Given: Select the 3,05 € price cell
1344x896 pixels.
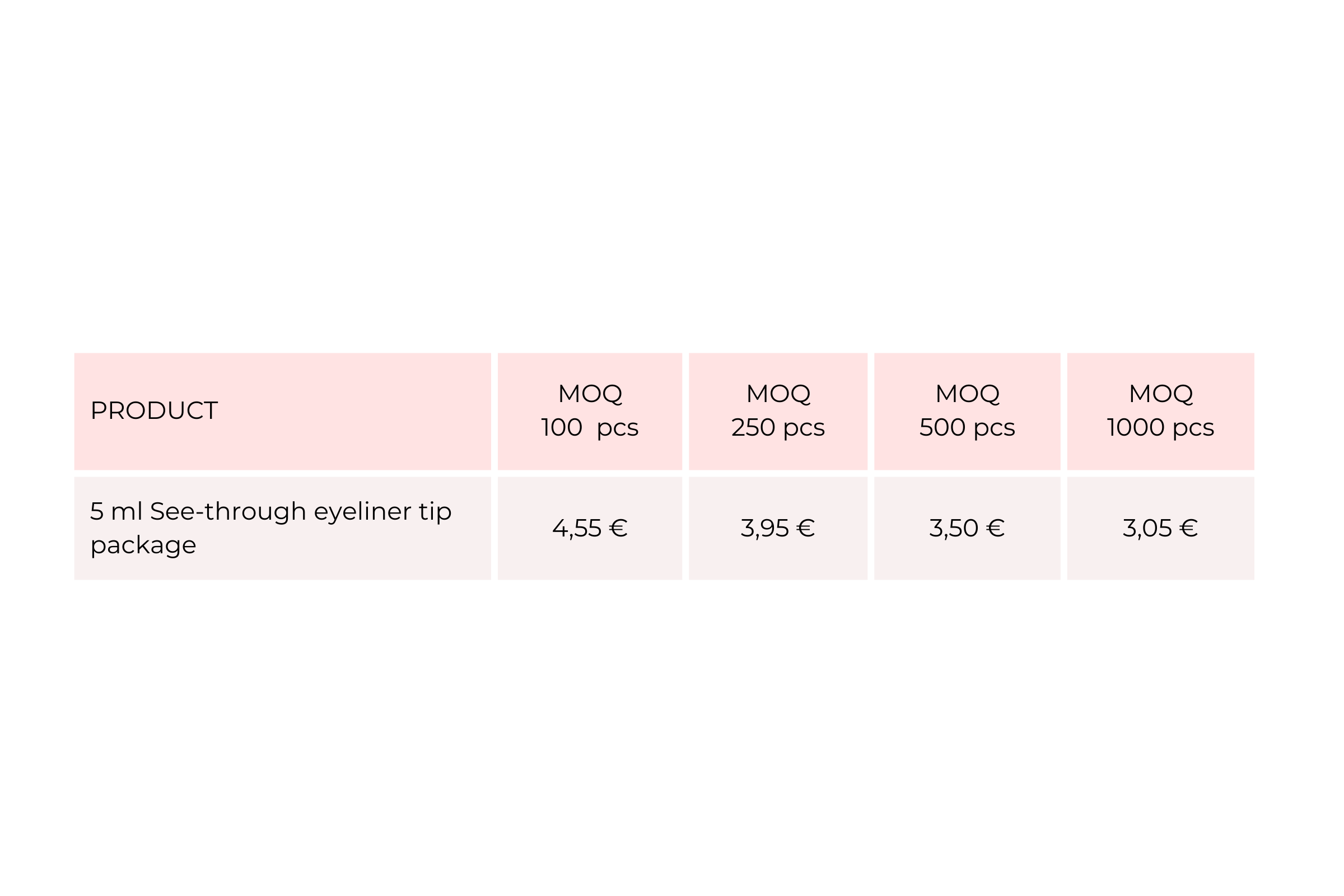Looking at the screenshot, I should pyautogui.click(x=1160, y=528).
